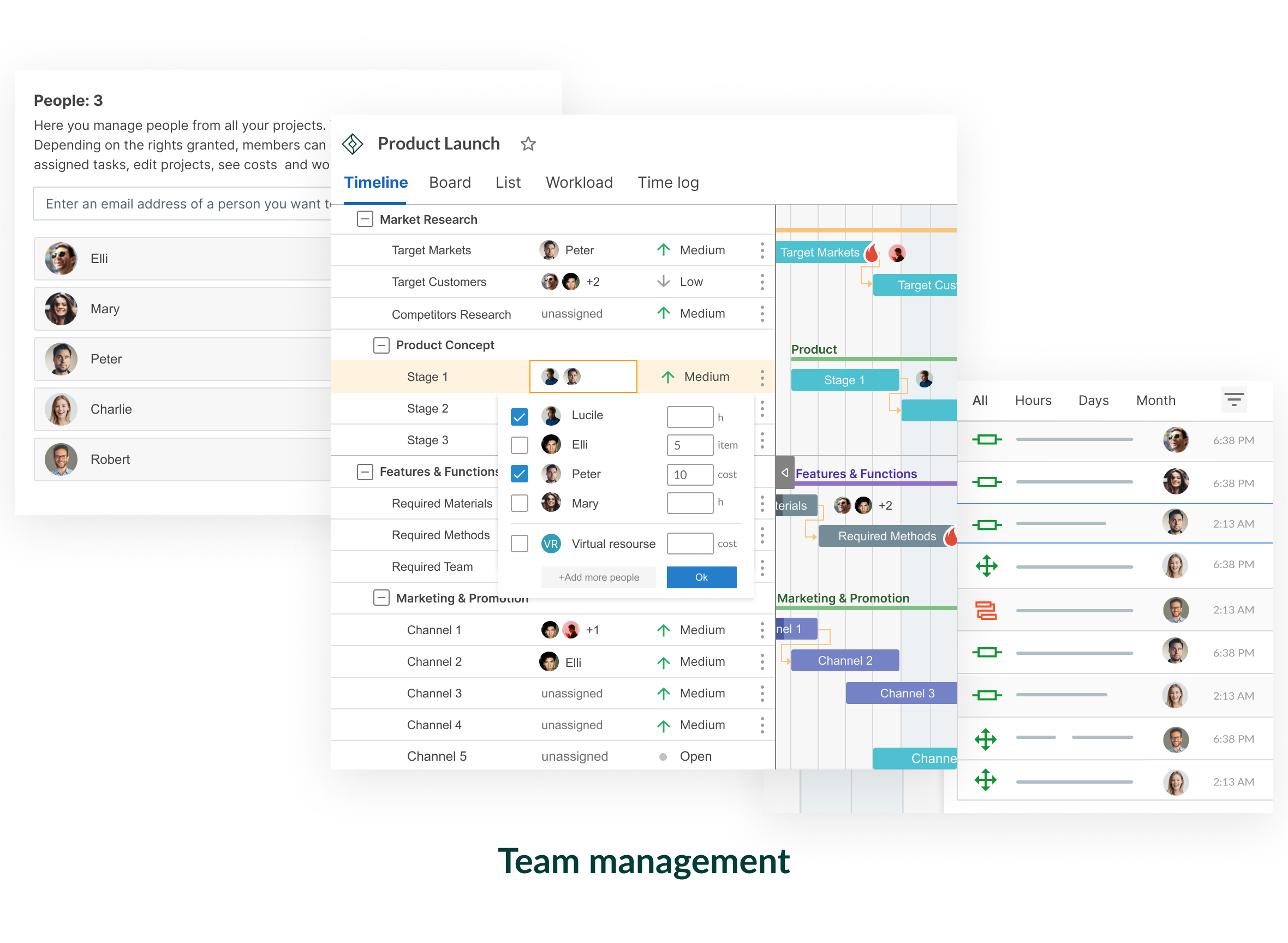The height and width of the screenshot is (943, 1288).
Task: Open the three-dot menu for Stage 1
Action: pos(762,377)
